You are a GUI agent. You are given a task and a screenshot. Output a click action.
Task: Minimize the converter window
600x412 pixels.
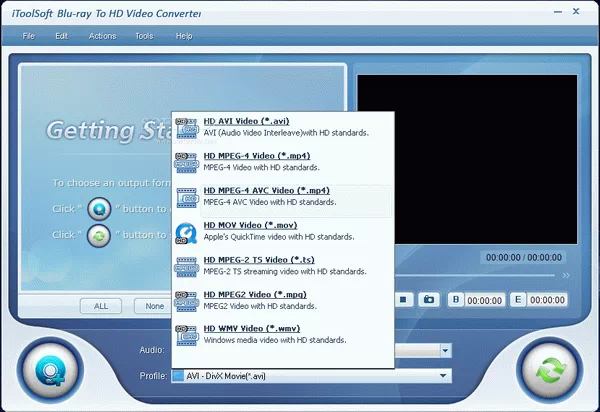click(x=558, y=12)
